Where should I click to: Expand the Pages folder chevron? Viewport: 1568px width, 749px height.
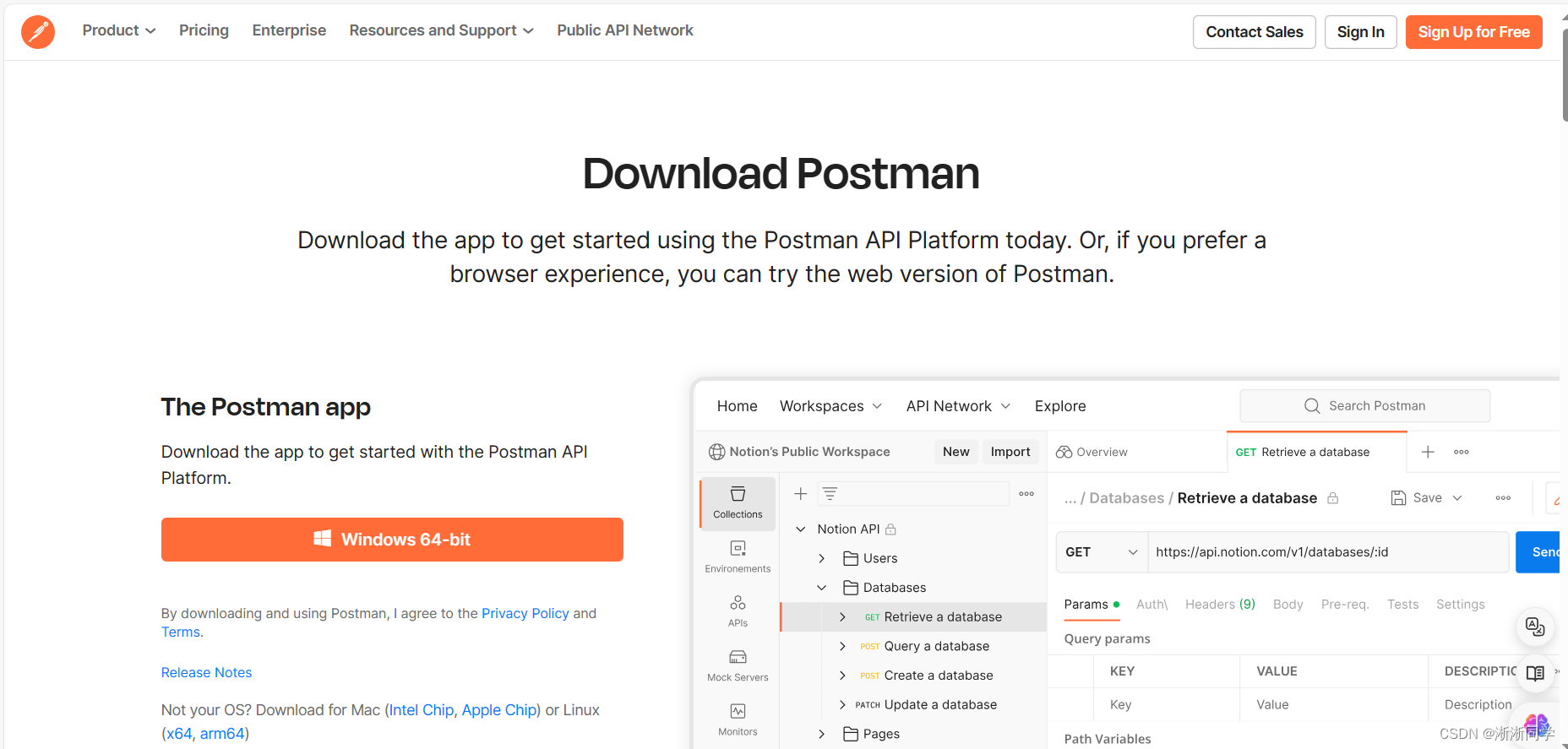(821, 734)
